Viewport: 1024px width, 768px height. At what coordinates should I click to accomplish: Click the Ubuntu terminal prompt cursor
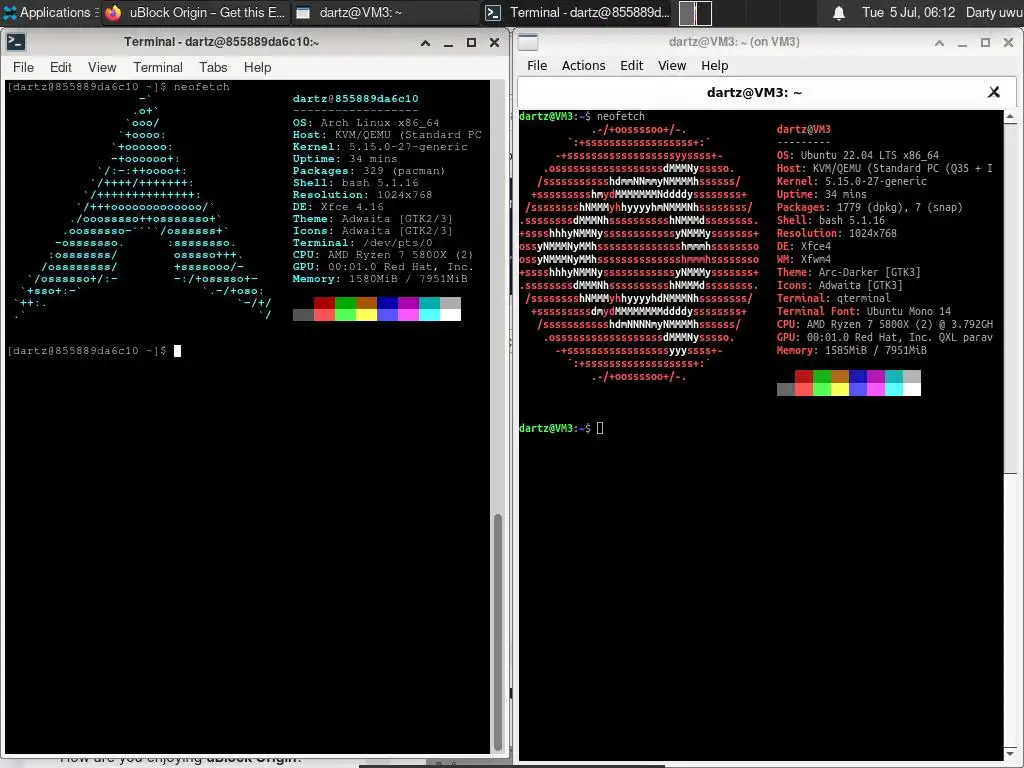tap(600, 428)
